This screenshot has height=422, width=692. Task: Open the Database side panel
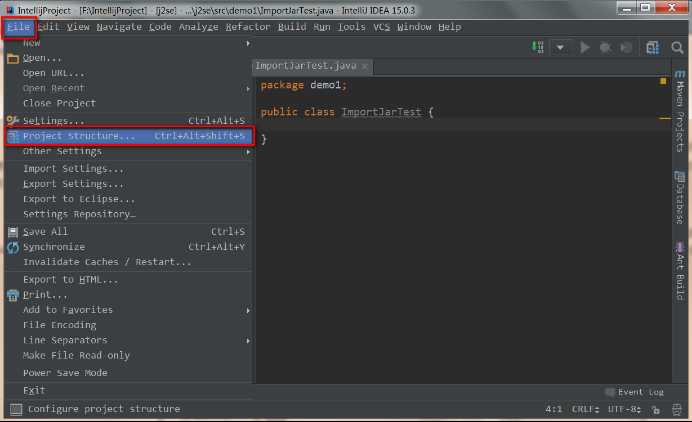coord(680,198)
